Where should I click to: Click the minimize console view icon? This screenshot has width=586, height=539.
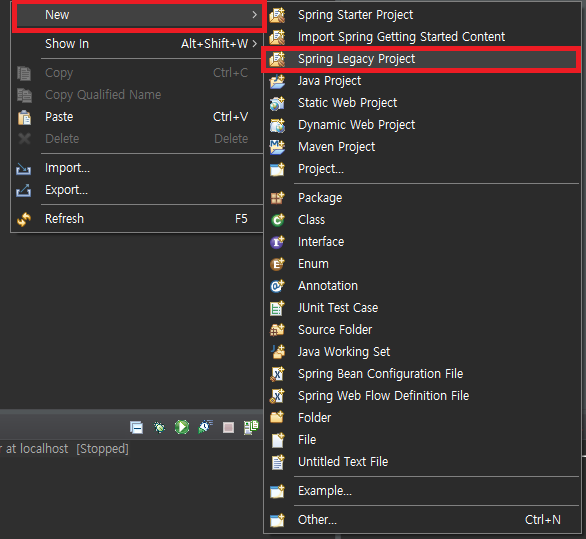(x=136, y=427)
